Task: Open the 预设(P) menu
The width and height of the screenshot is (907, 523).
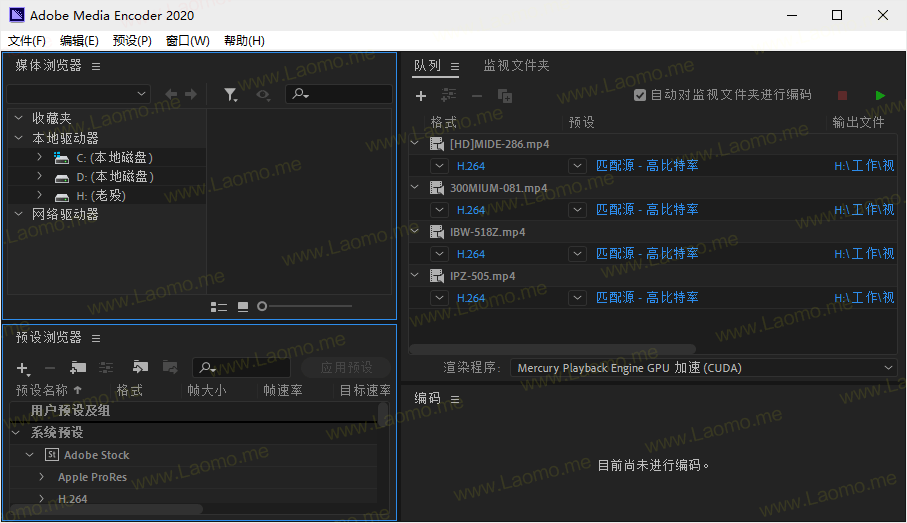Action: click(x=132, y=41)
